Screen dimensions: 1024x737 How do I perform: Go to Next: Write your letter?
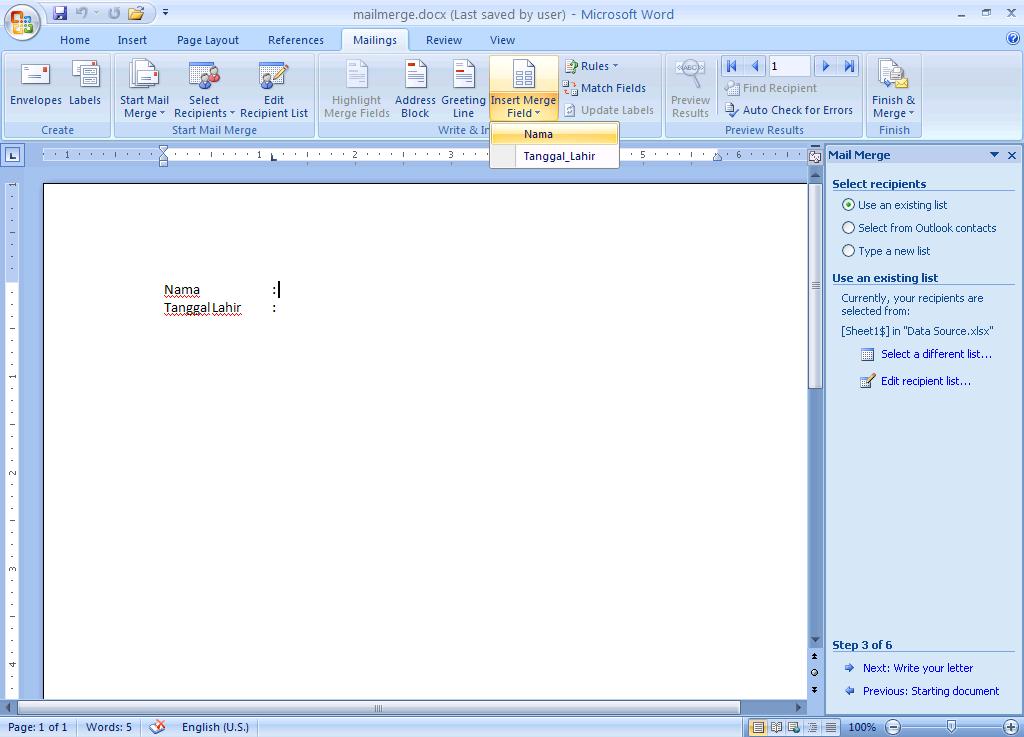tap(918, 668)
